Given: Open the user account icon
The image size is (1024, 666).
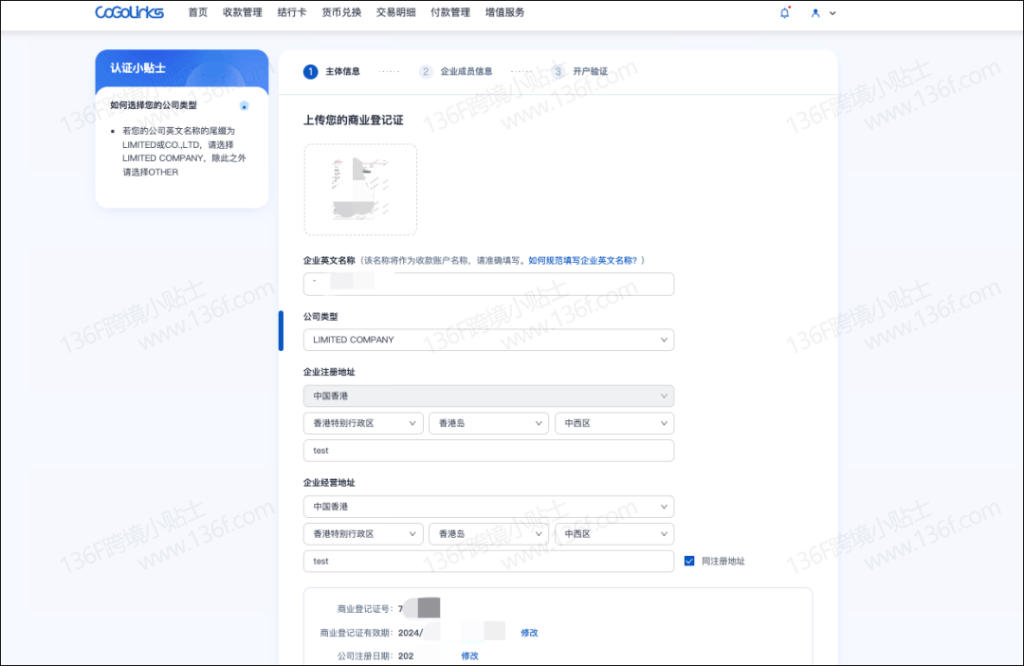Looking at the screenshot, I should pyautogui.click(x=815, y=12).
